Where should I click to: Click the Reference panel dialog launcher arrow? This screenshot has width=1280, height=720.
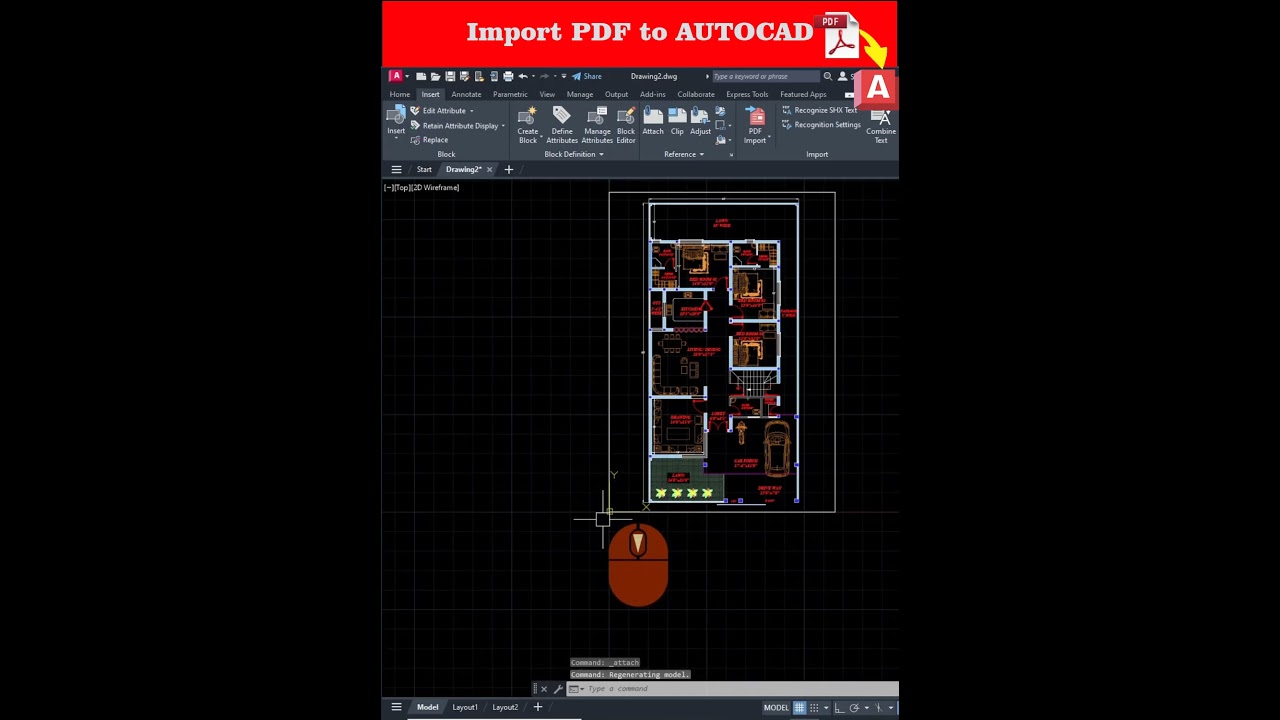click(x=731, y=155)
